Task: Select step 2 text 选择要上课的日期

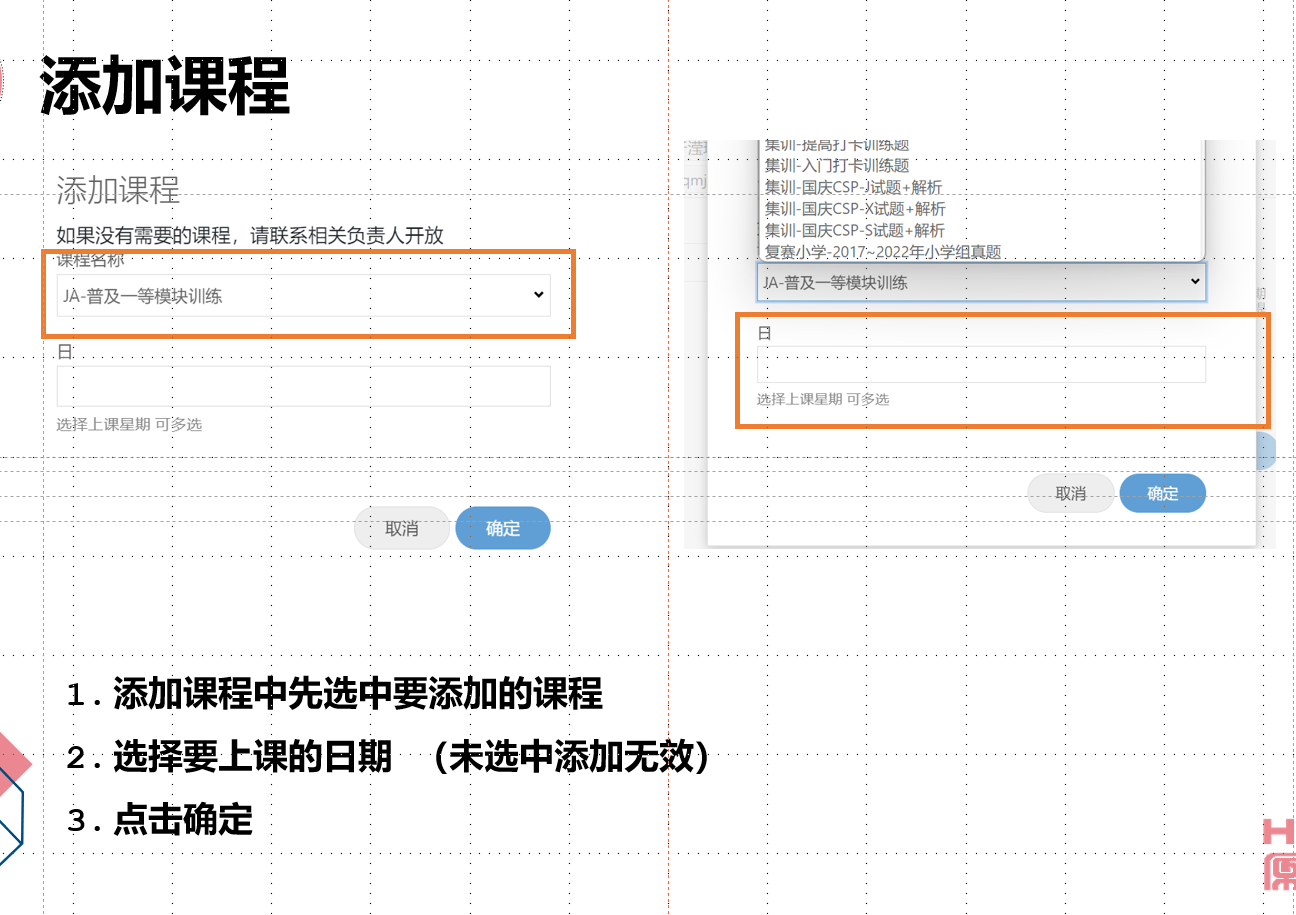Action: (x=252, y=758)
